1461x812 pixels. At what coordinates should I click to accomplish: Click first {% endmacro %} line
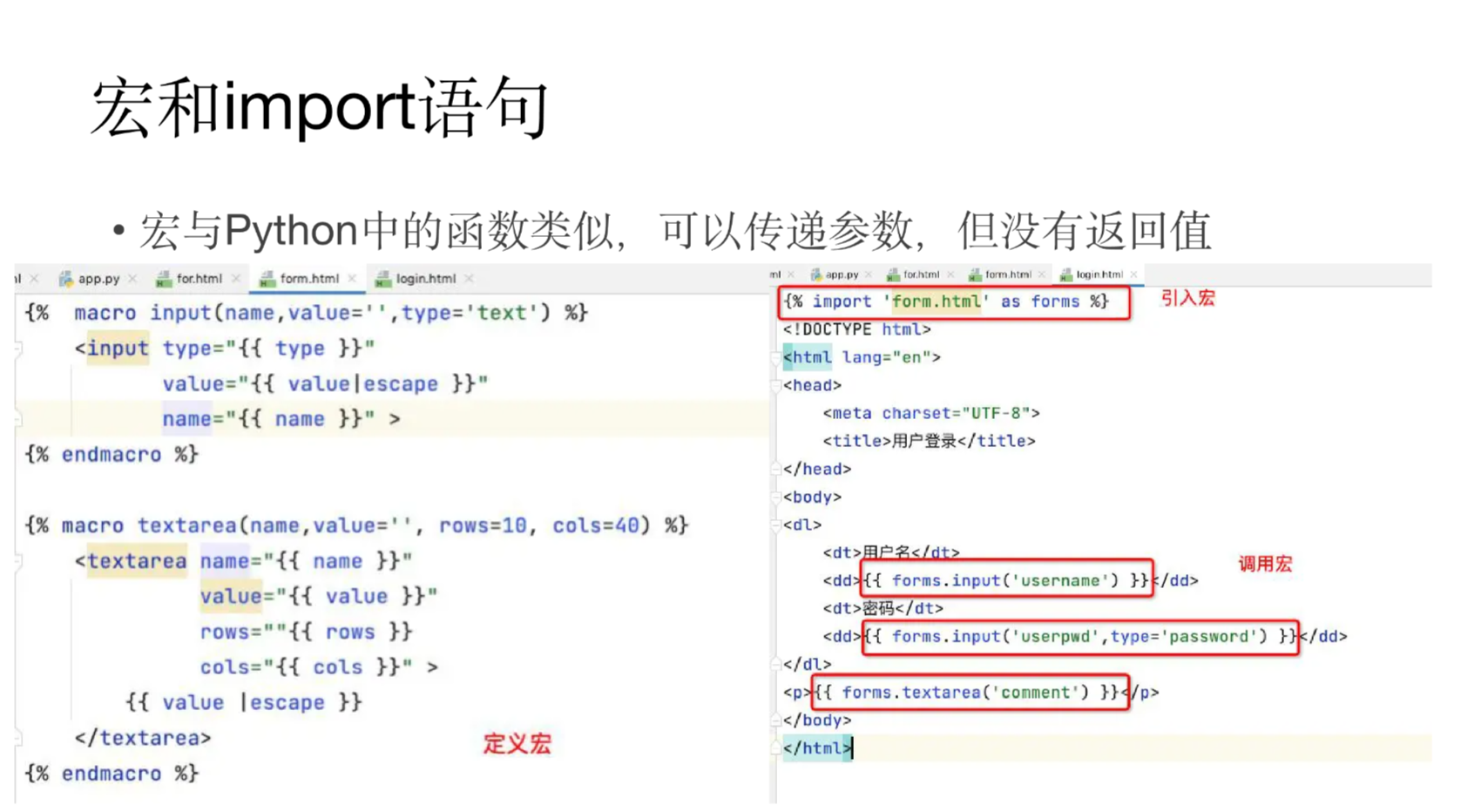pyautogui.click(x=112, y=455)
